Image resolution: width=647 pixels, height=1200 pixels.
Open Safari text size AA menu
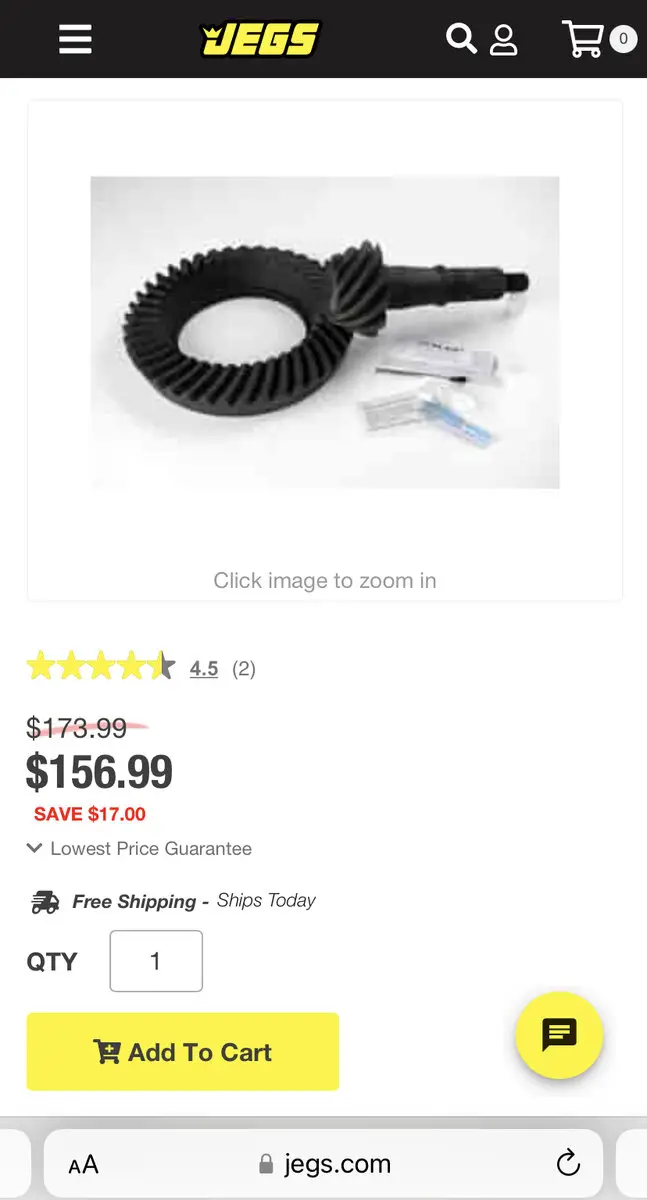point(84,1164)
